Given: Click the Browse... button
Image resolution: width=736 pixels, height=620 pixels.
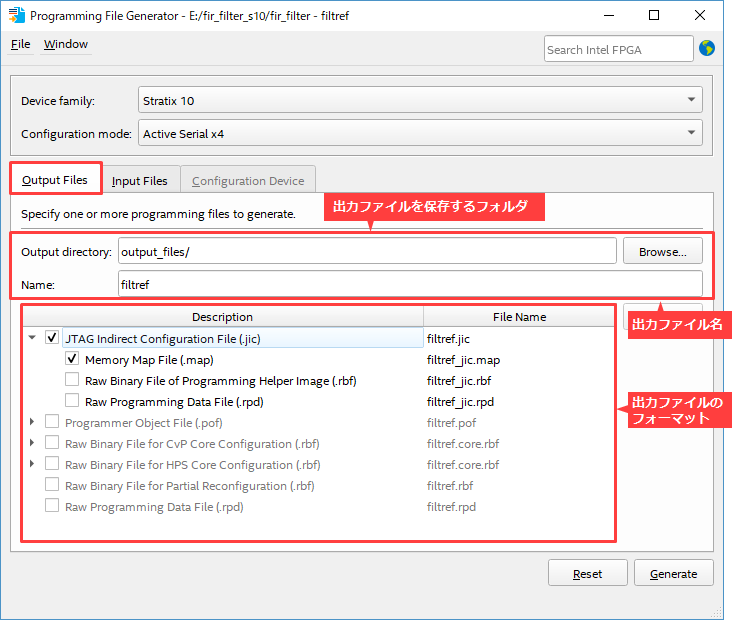Looking at the screenshot, I should click(x=662, y=252).
